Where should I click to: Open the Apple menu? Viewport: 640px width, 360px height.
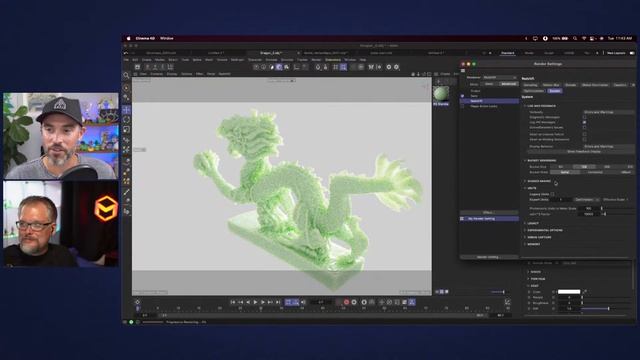129,38
